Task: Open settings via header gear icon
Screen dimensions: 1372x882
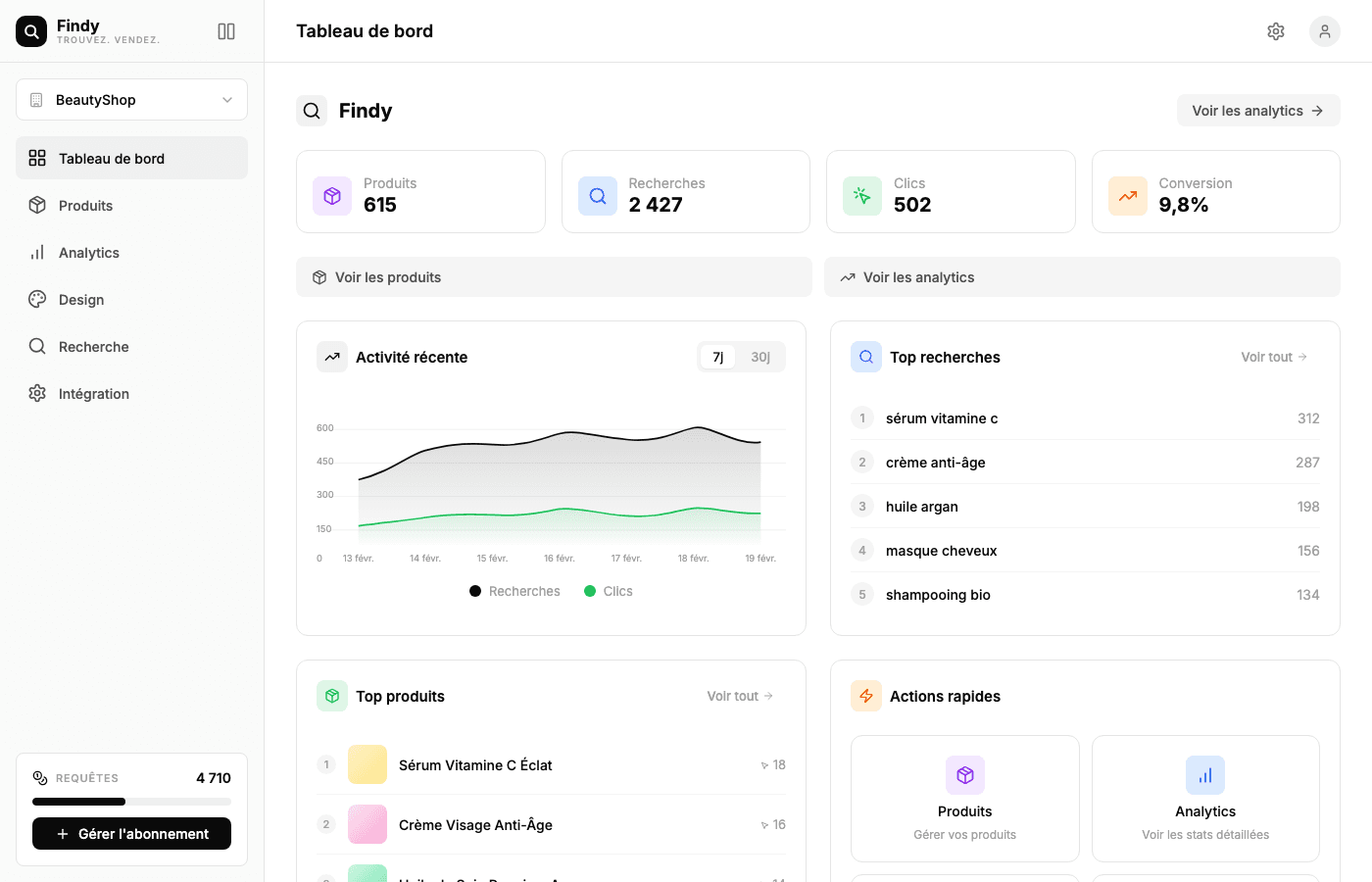Action: pyautogui.click(x=1276, y=31)
